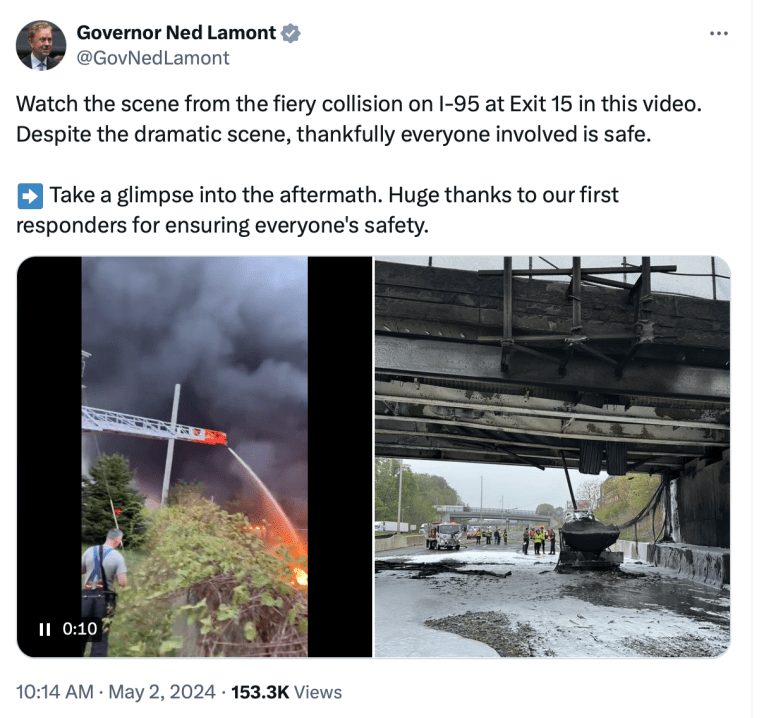Click the fire ladder video thumbnail

pyautogui.click(x=194, y=457)
